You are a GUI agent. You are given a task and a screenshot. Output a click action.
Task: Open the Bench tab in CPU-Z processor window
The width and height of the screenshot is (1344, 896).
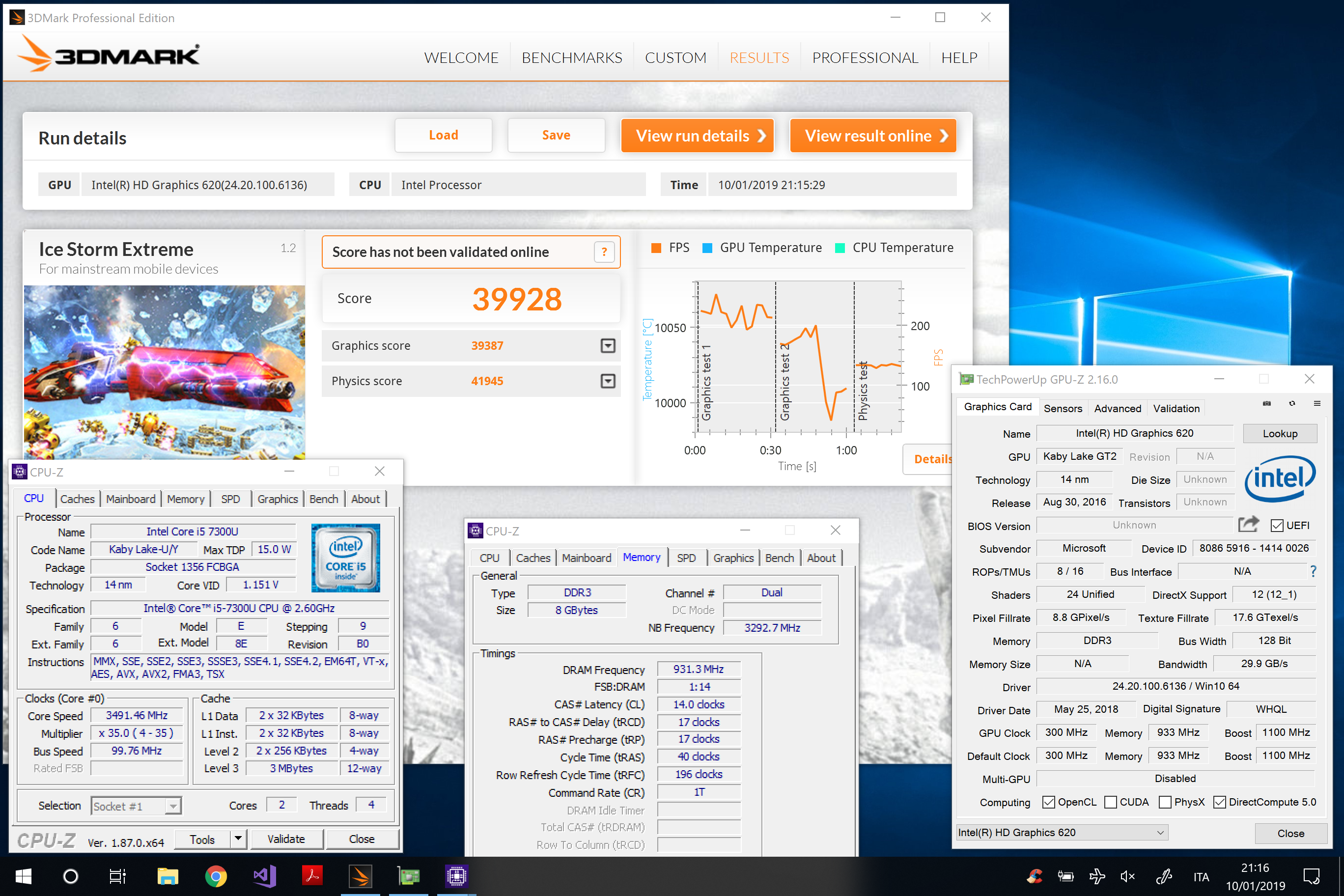click(323, 499)
